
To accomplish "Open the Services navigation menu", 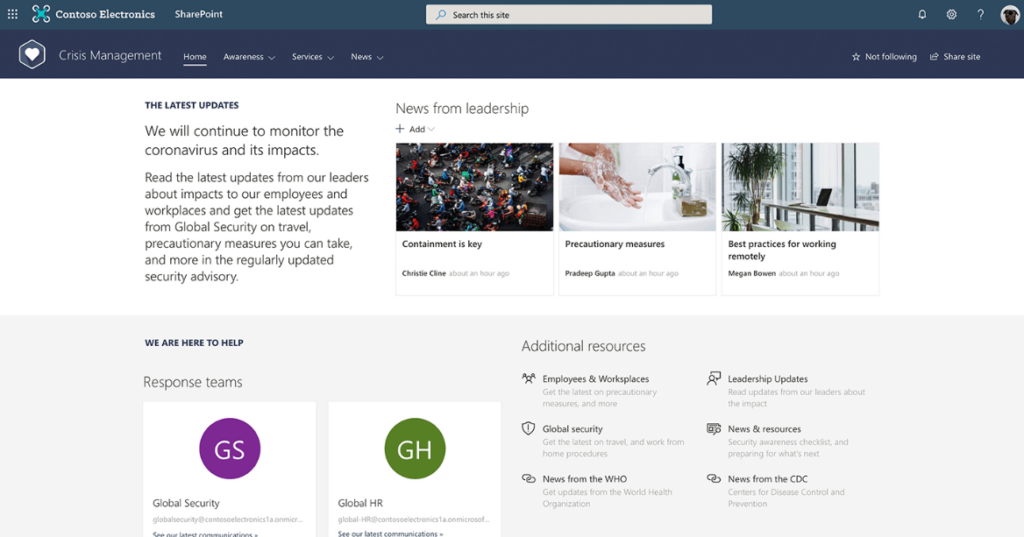I will [x=307, y=57].
